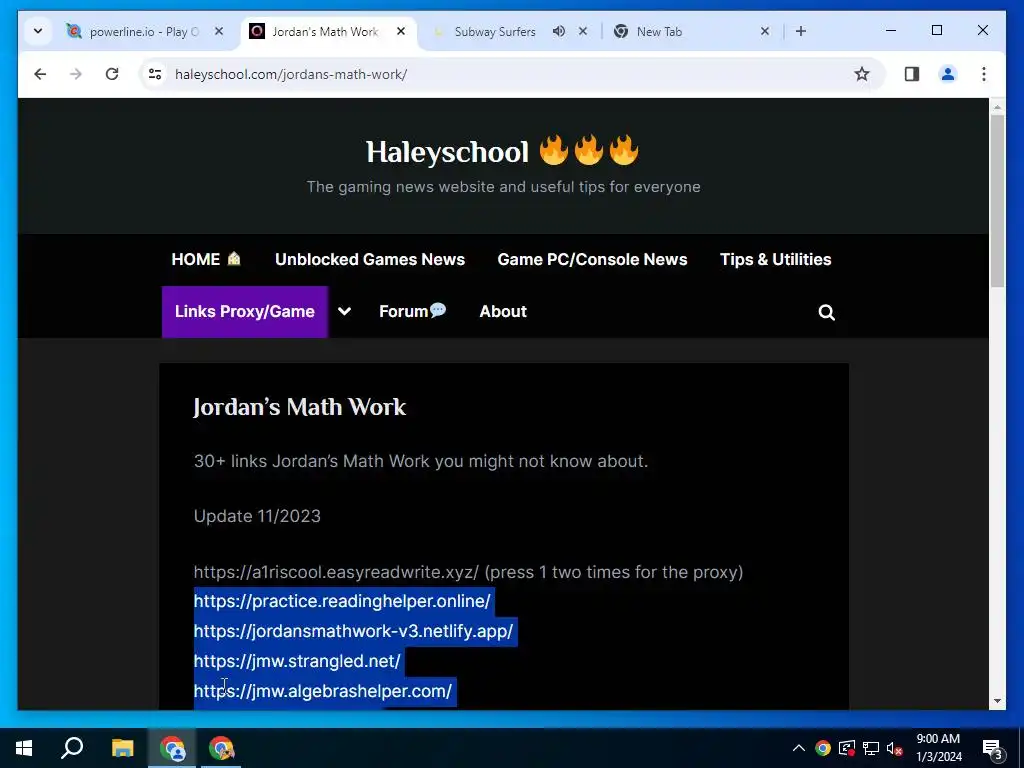1024x768 pixels.
Task: Expand the Links Proxy/Game submenu chevron
Action: pos(344,312)
